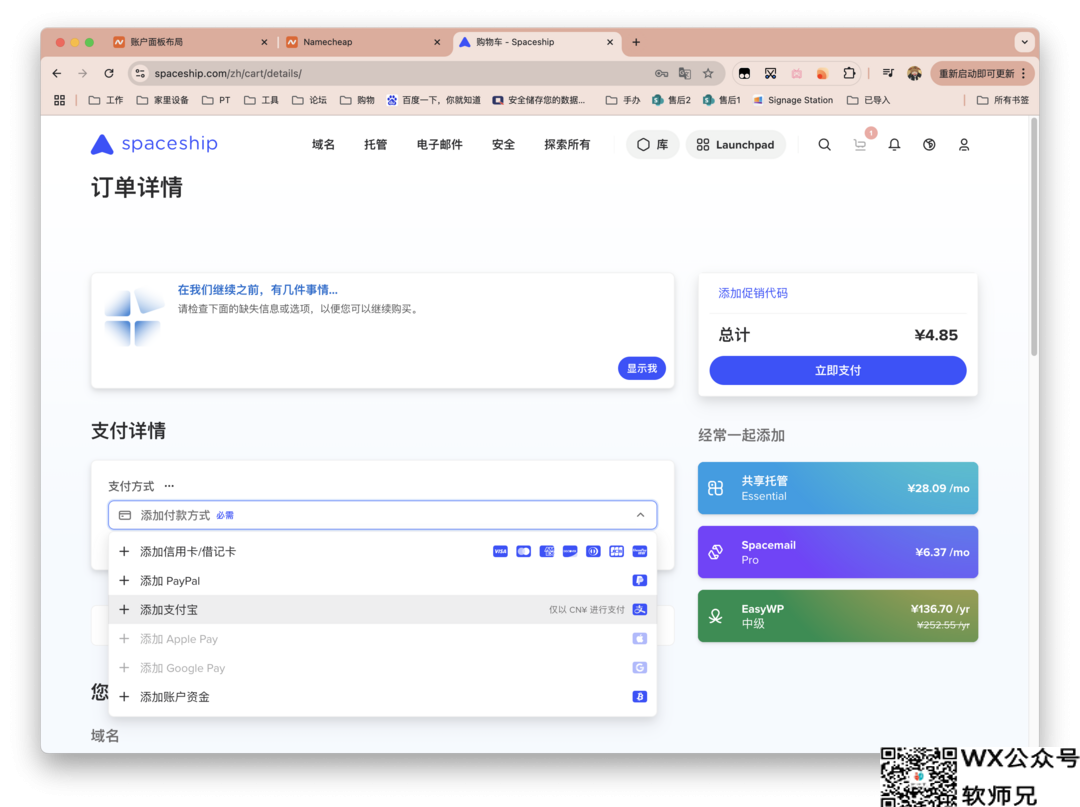Select 添加支付宝 option
The height and width of the screenshot is (807, 1080).
(x=382, y=609)
